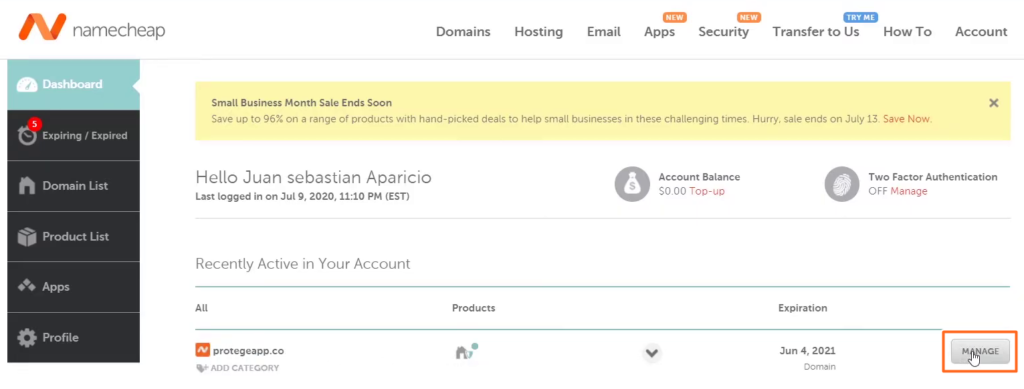Click MANAGE button for protegeapp.co
Viewport: 1024px width, 389px height.
click(x=980, y=351)
